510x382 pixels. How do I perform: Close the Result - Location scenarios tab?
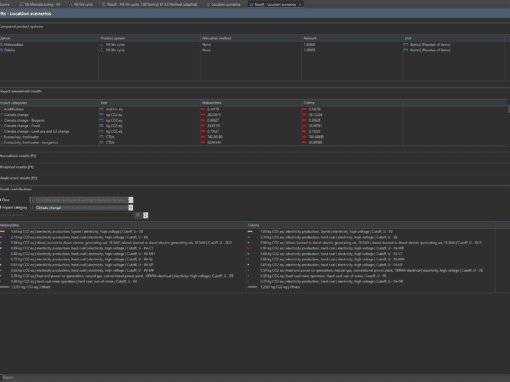click(x=300, y=4)
